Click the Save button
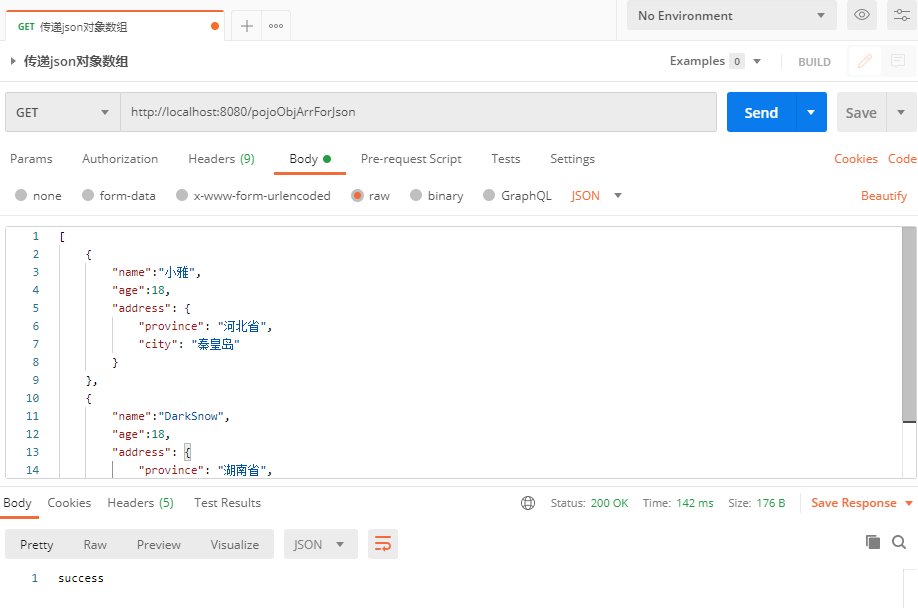 tap(861, 112)
